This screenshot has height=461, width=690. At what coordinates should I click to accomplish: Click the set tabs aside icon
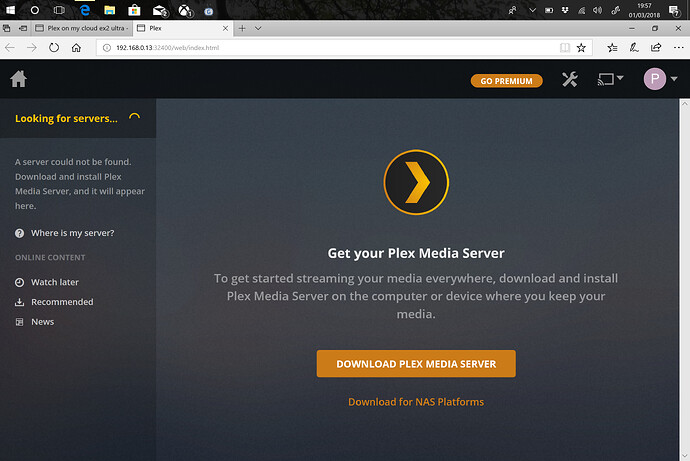23,28
